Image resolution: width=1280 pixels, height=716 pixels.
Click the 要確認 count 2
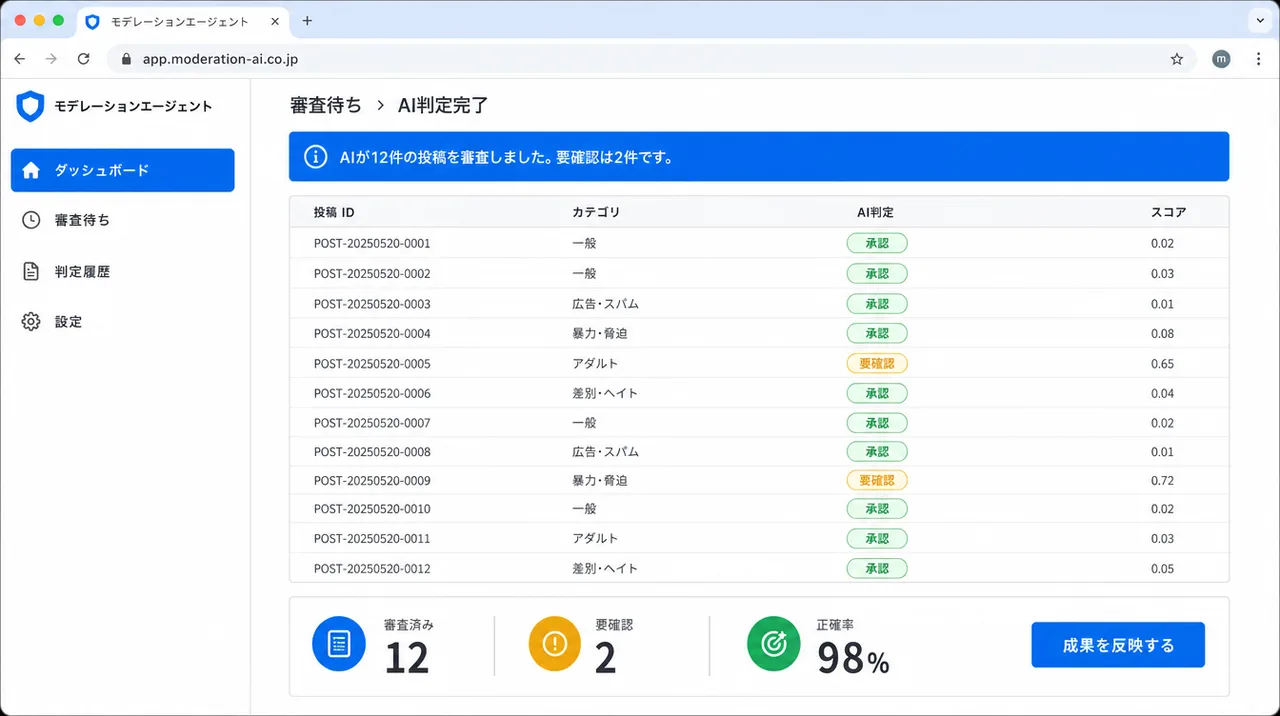tap(605, 658)
